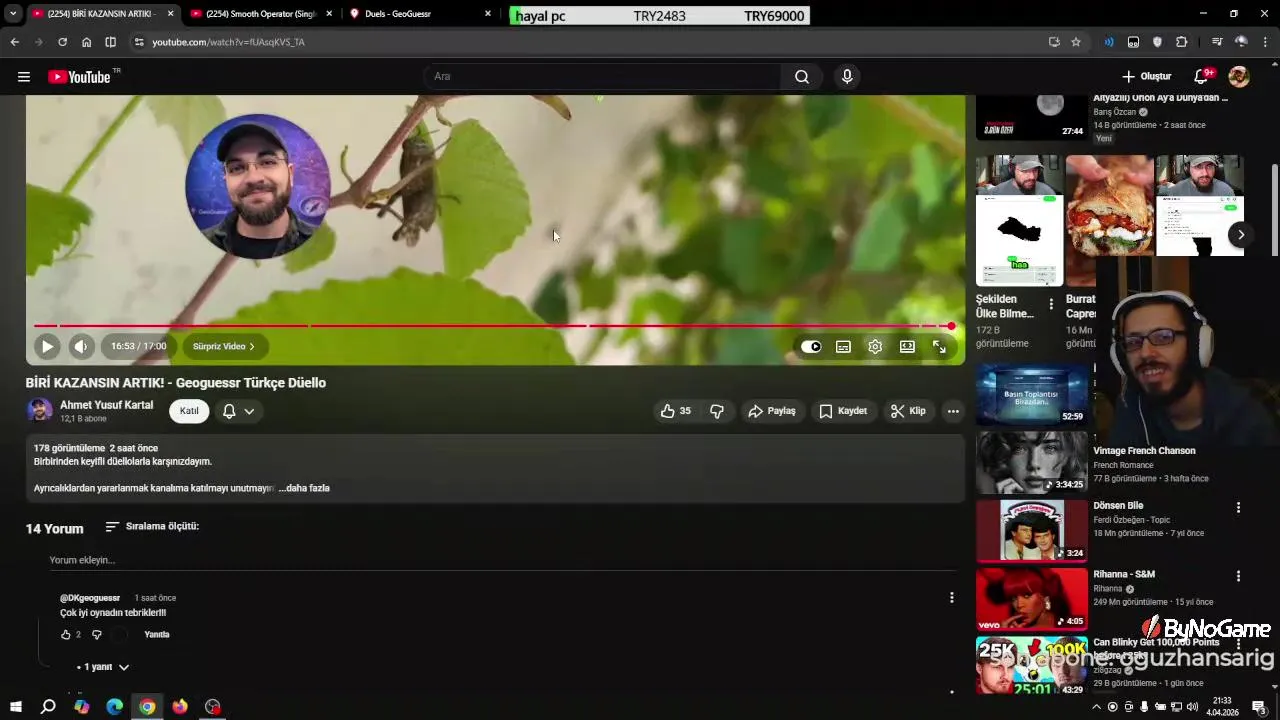This screenshot has width=1280, height=720.
Task: Open the subscription notification bell dropdown
Action: 238,411
